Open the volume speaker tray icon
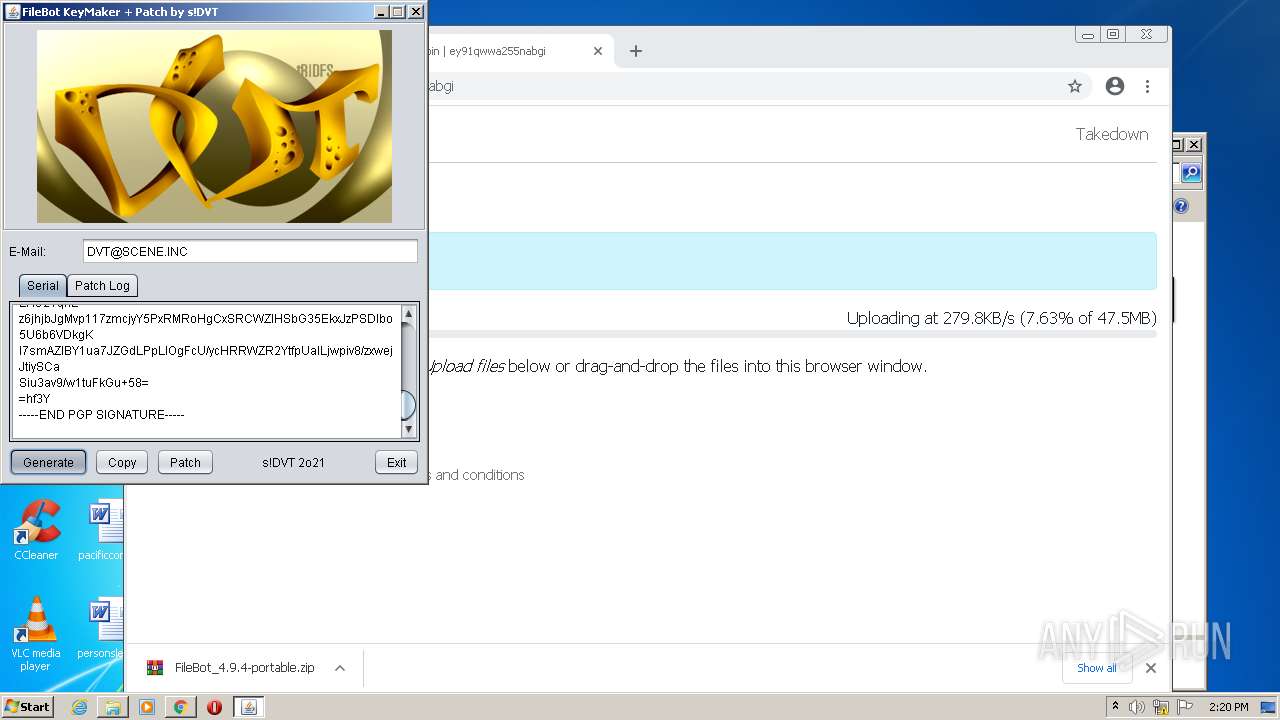The image size is (1280, 720). click(x=1137, y=707)
